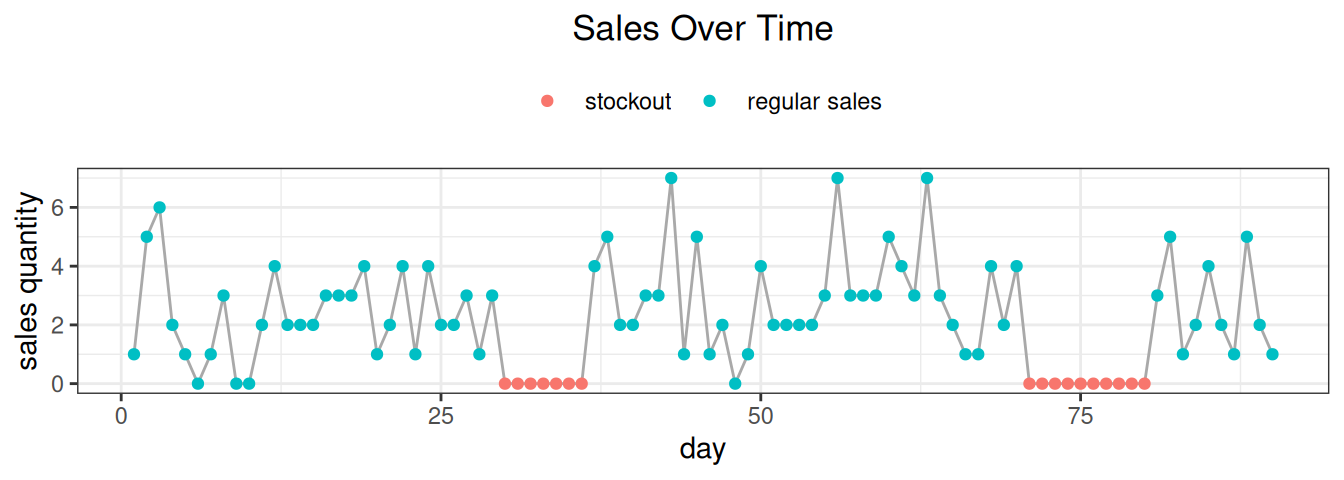
Task: Click the y-axis tick label 6
Action: point(58,208)
